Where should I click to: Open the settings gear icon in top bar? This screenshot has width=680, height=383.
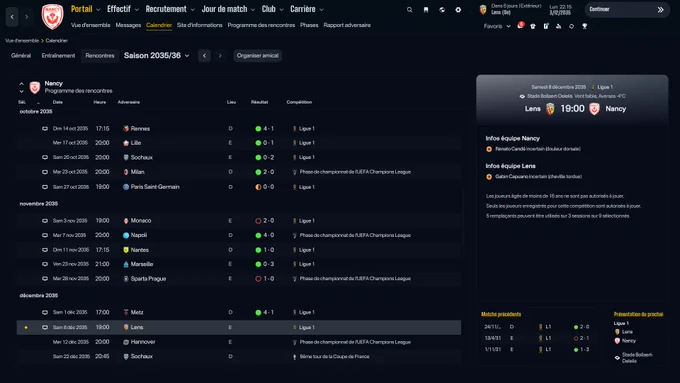[458, 10]
